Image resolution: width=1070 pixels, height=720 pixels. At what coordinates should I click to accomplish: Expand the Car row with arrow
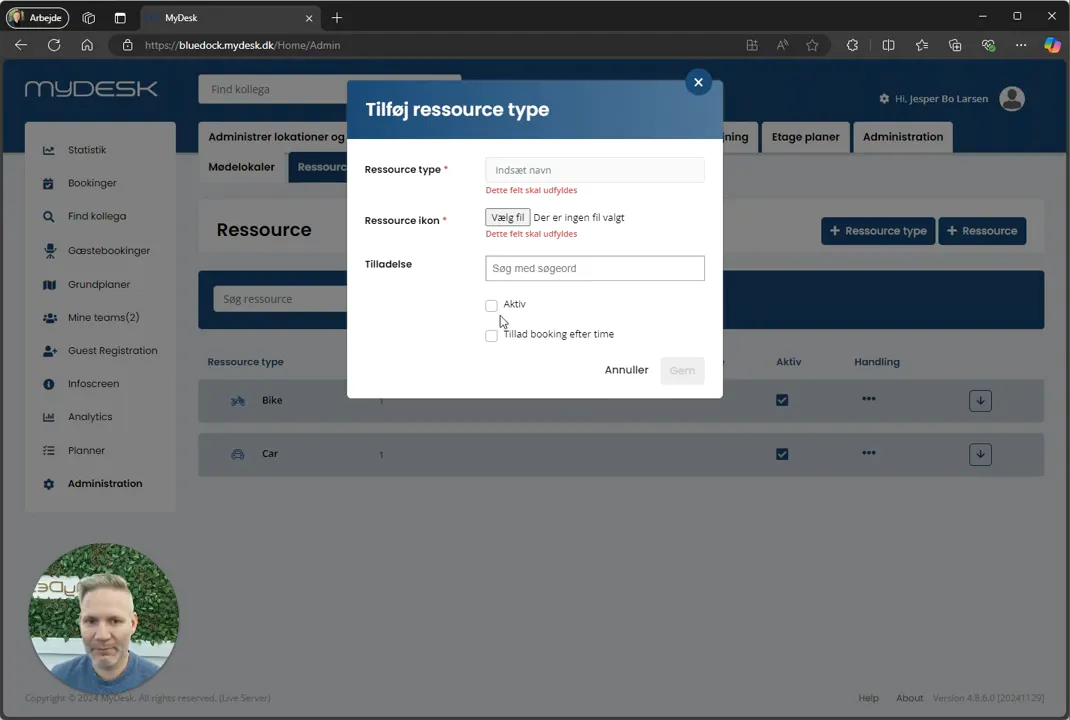[x=980, y=455]
